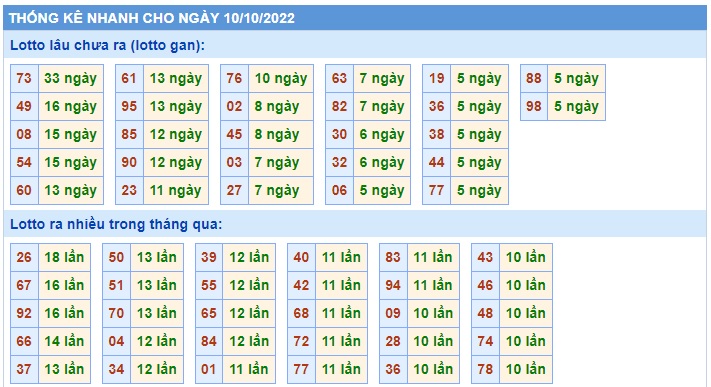This screenshot has height=387, width=711.
Task: Click lotto number 27
Action: (234, 191)
